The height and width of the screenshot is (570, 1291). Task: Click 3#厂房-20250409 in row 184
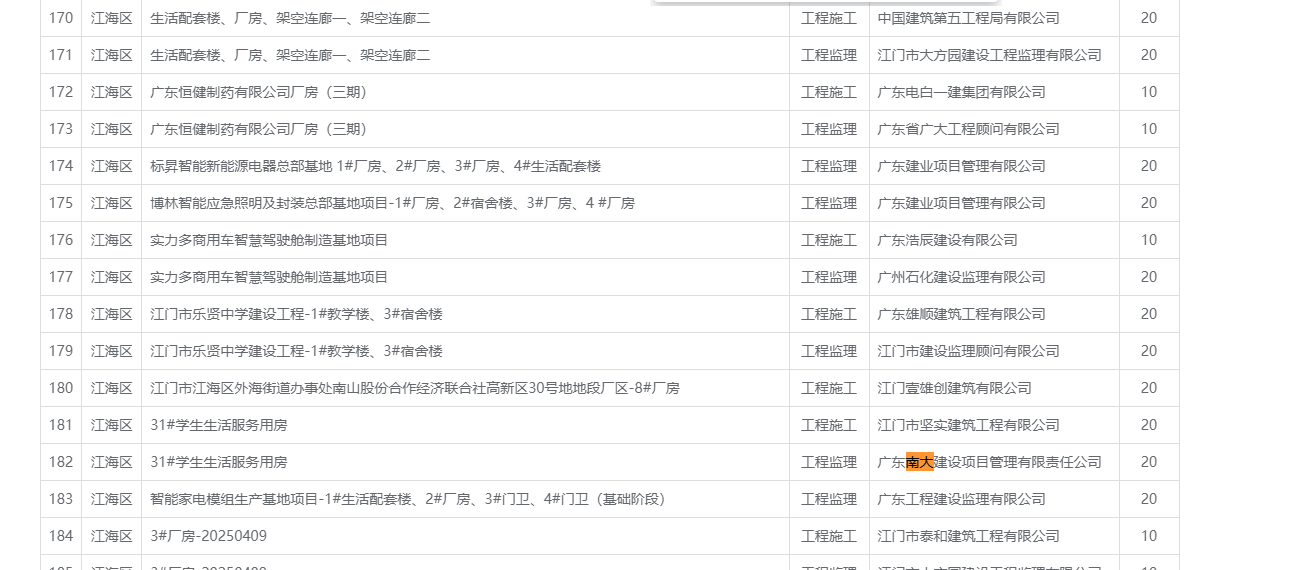[208, 536]
